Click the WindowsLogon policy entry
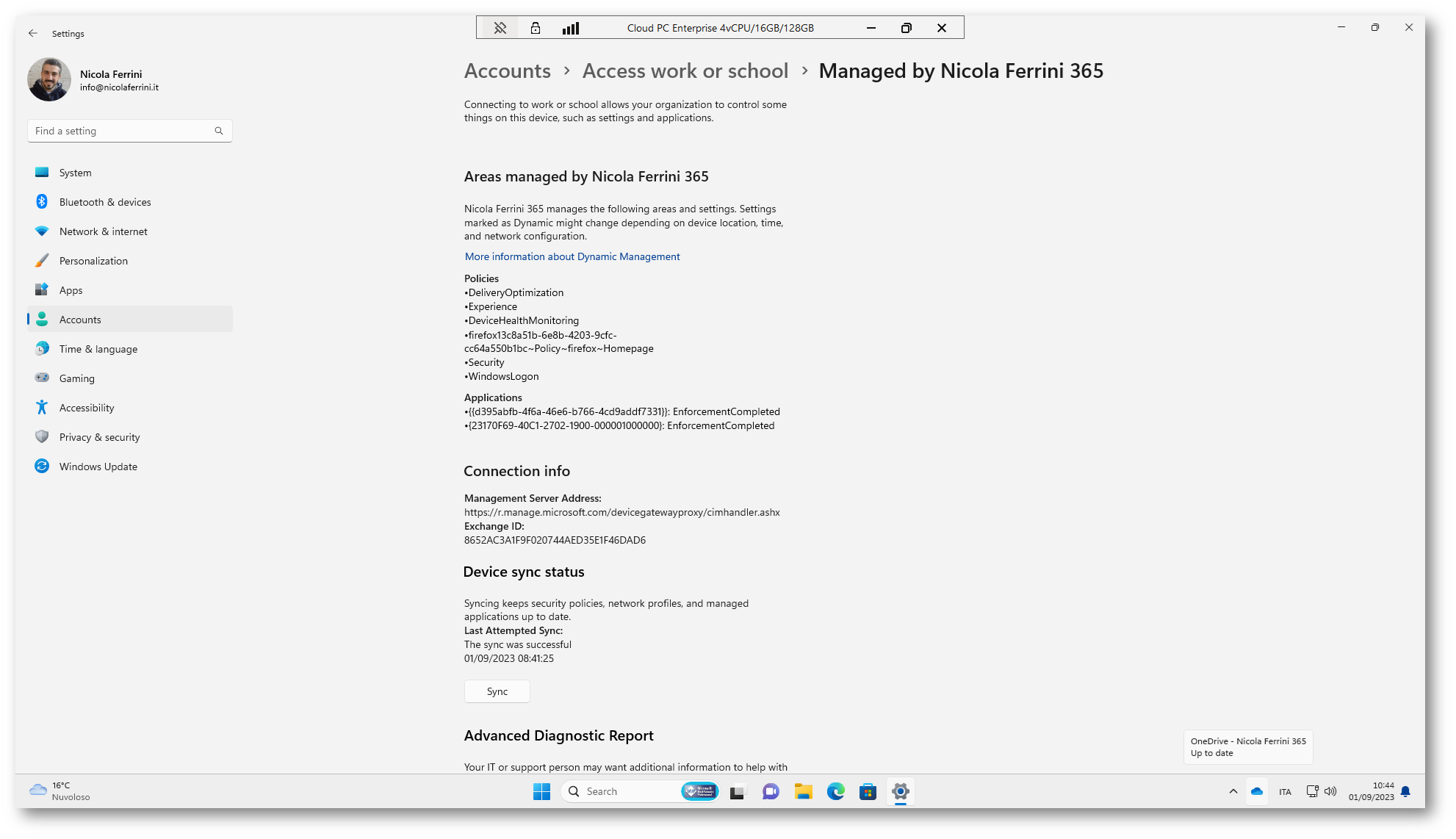 pyautogui.click(x=502, y=376)
